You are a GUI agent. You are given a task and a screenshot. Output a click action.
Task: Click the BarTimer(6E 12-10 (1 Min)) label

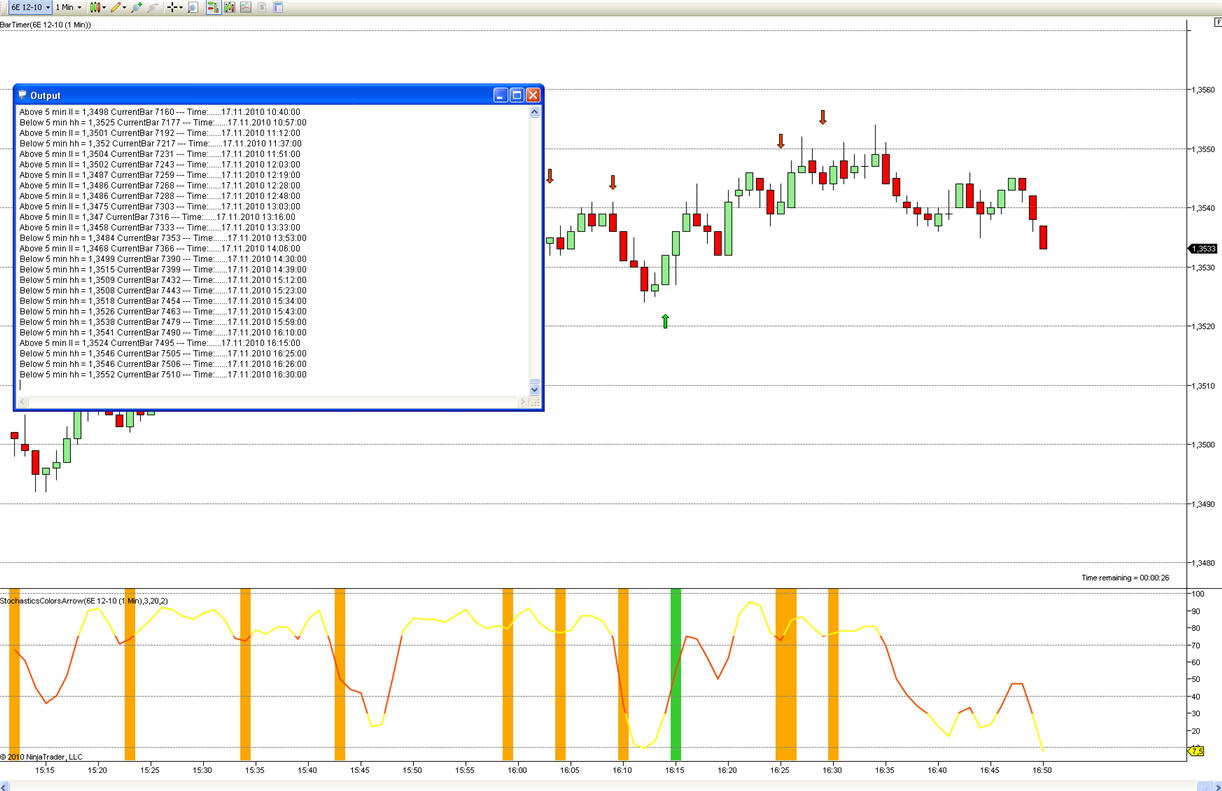tap(46, 25)
